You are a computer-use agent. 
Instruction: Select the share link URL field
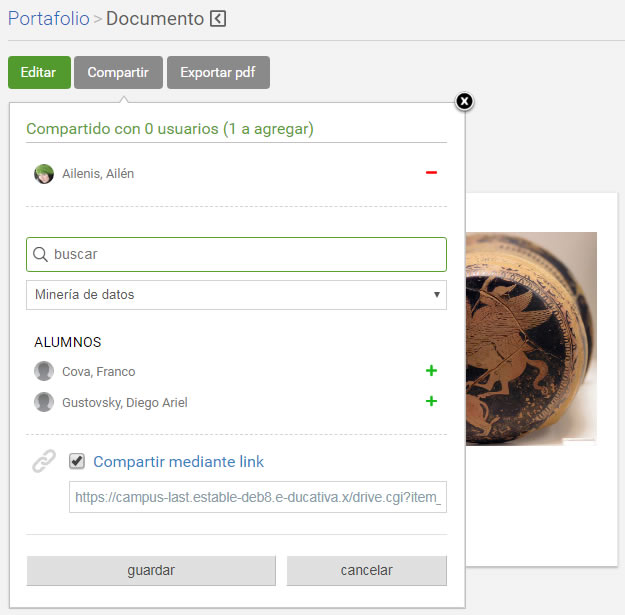pyautogui.click(x=257, y=495)
